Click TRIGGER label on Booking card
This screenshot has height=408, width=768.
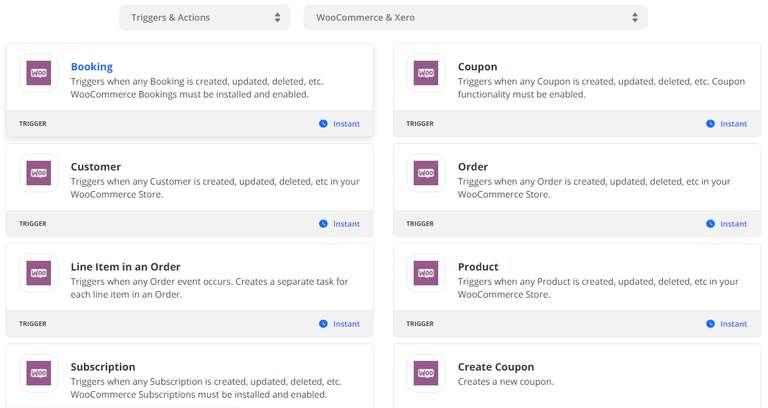tap(33, 123)
